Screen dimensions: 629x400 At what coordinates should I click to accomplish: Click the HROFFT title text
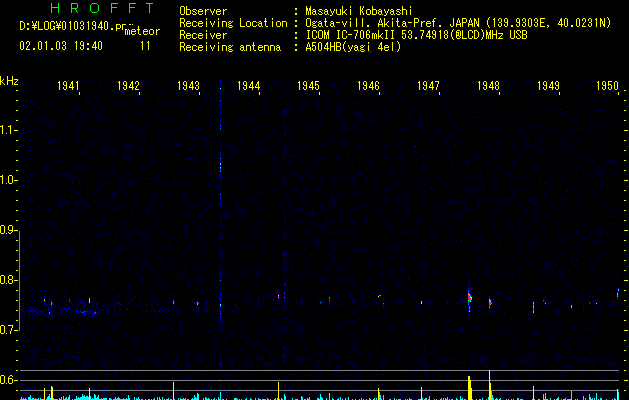102,8
